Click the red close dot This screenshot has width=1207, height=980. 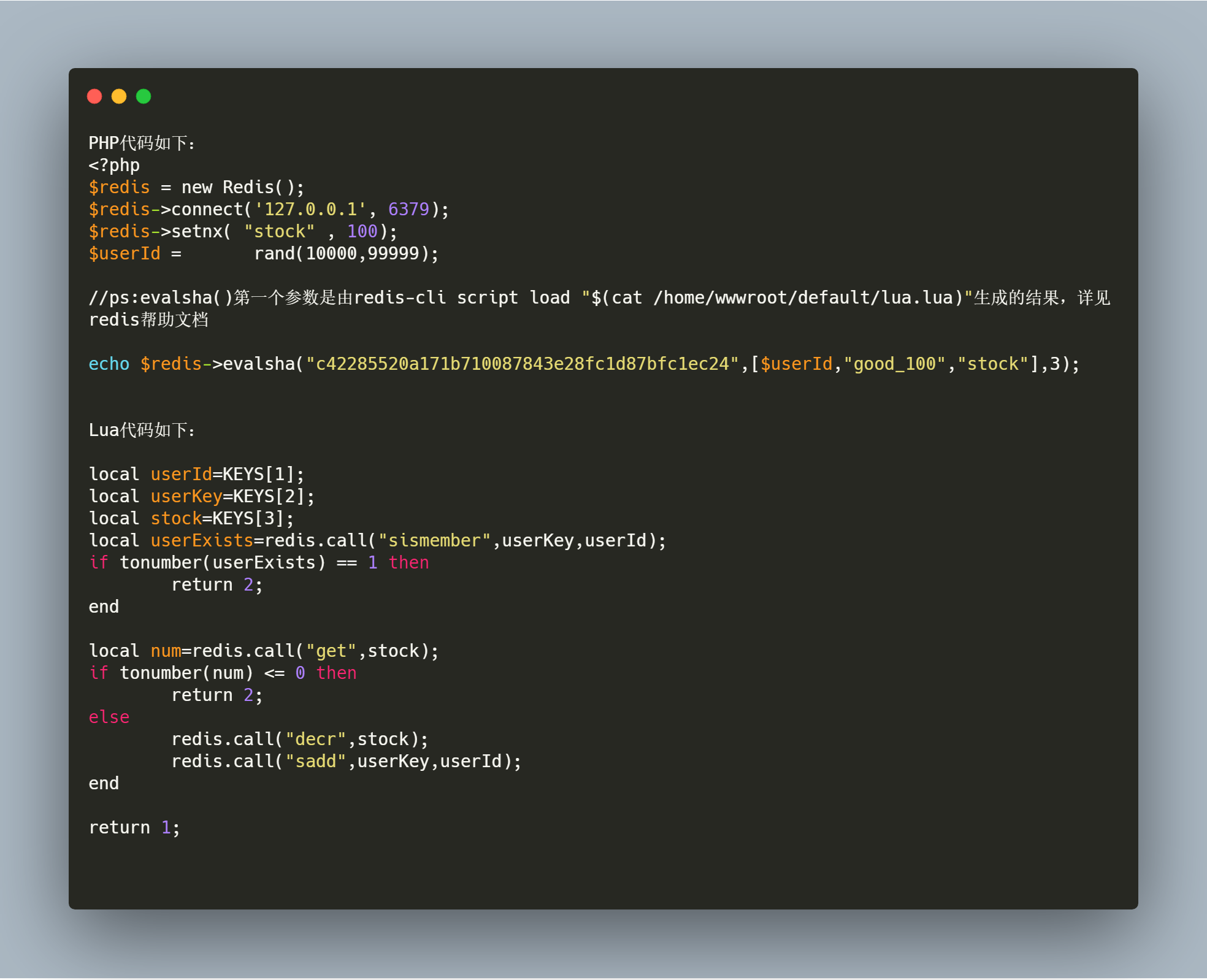(94, 96)
